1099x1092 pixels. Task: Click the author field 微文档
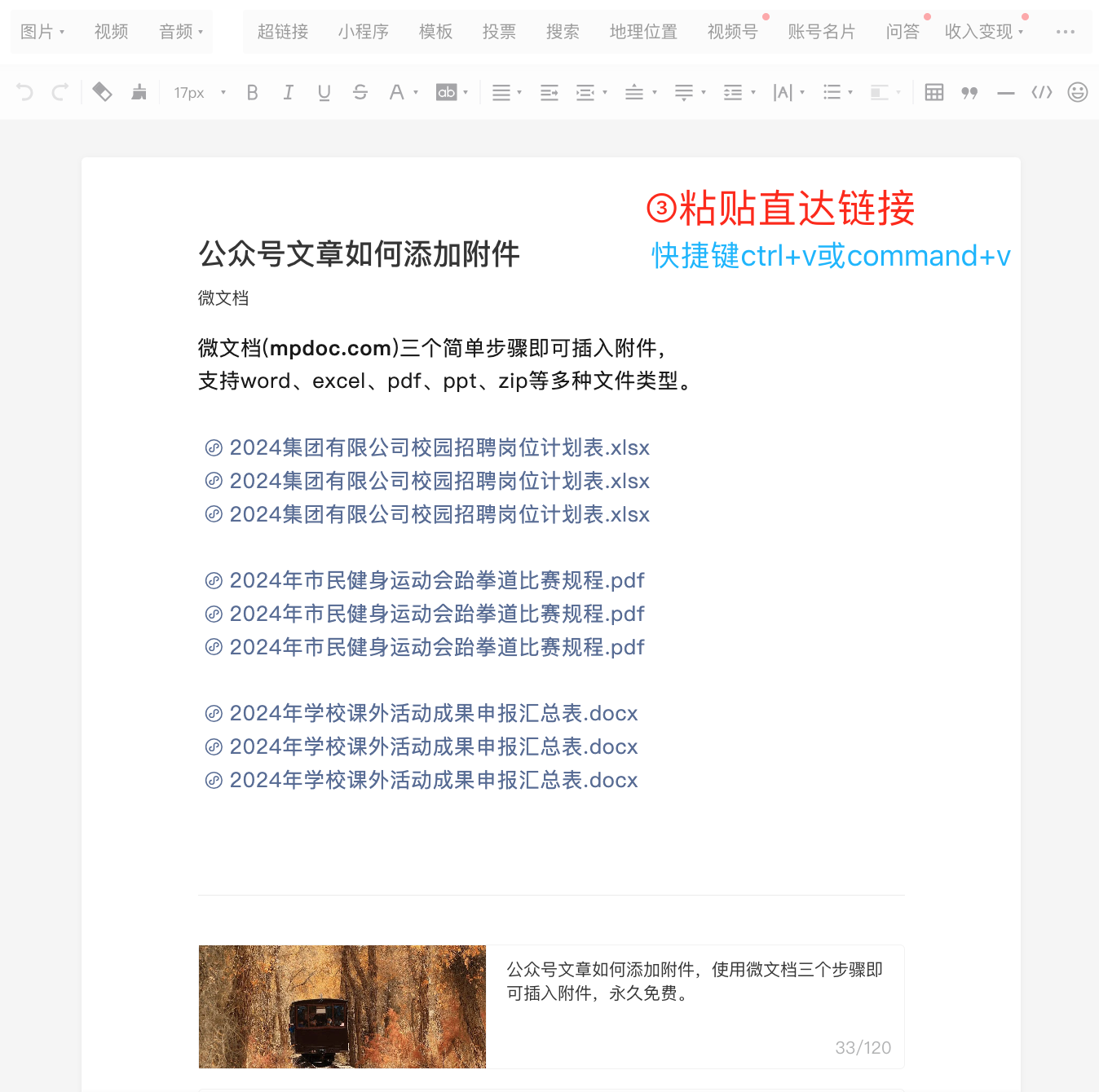point(223,298)
